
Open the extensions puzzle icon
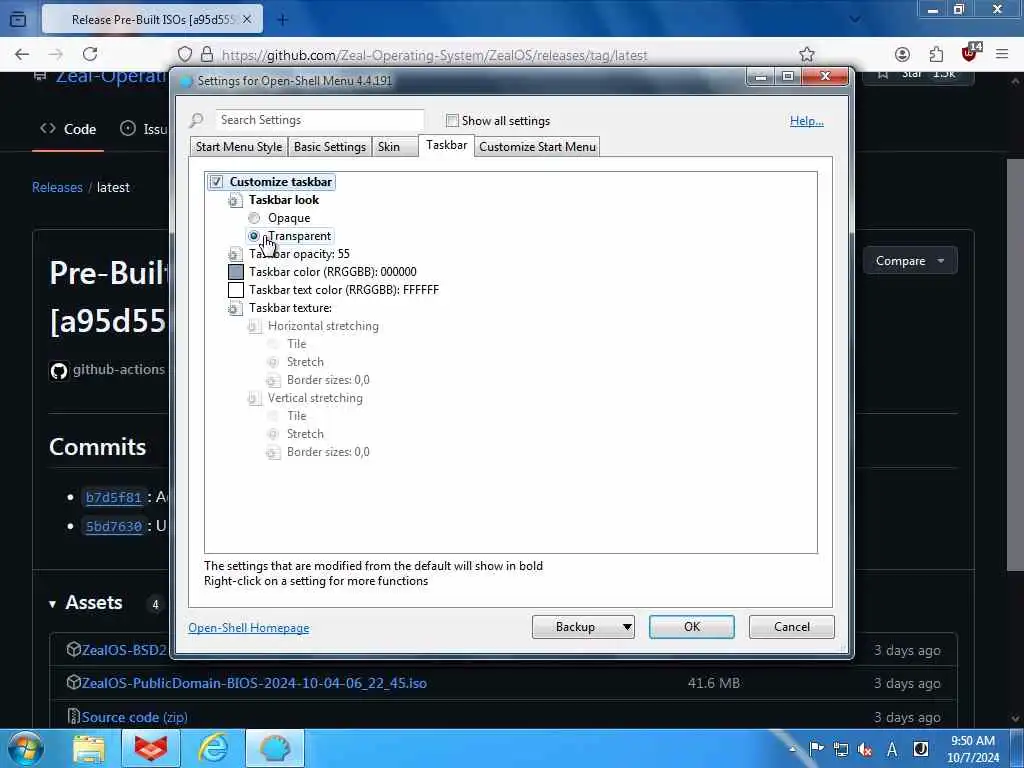936,54
